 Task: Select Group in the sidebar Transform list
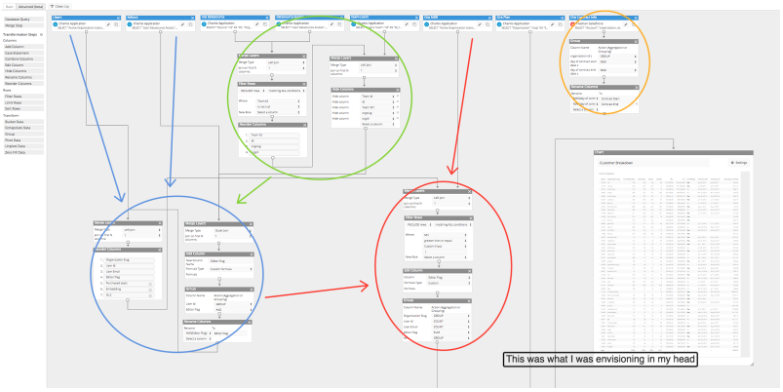[x=23, y=134]
